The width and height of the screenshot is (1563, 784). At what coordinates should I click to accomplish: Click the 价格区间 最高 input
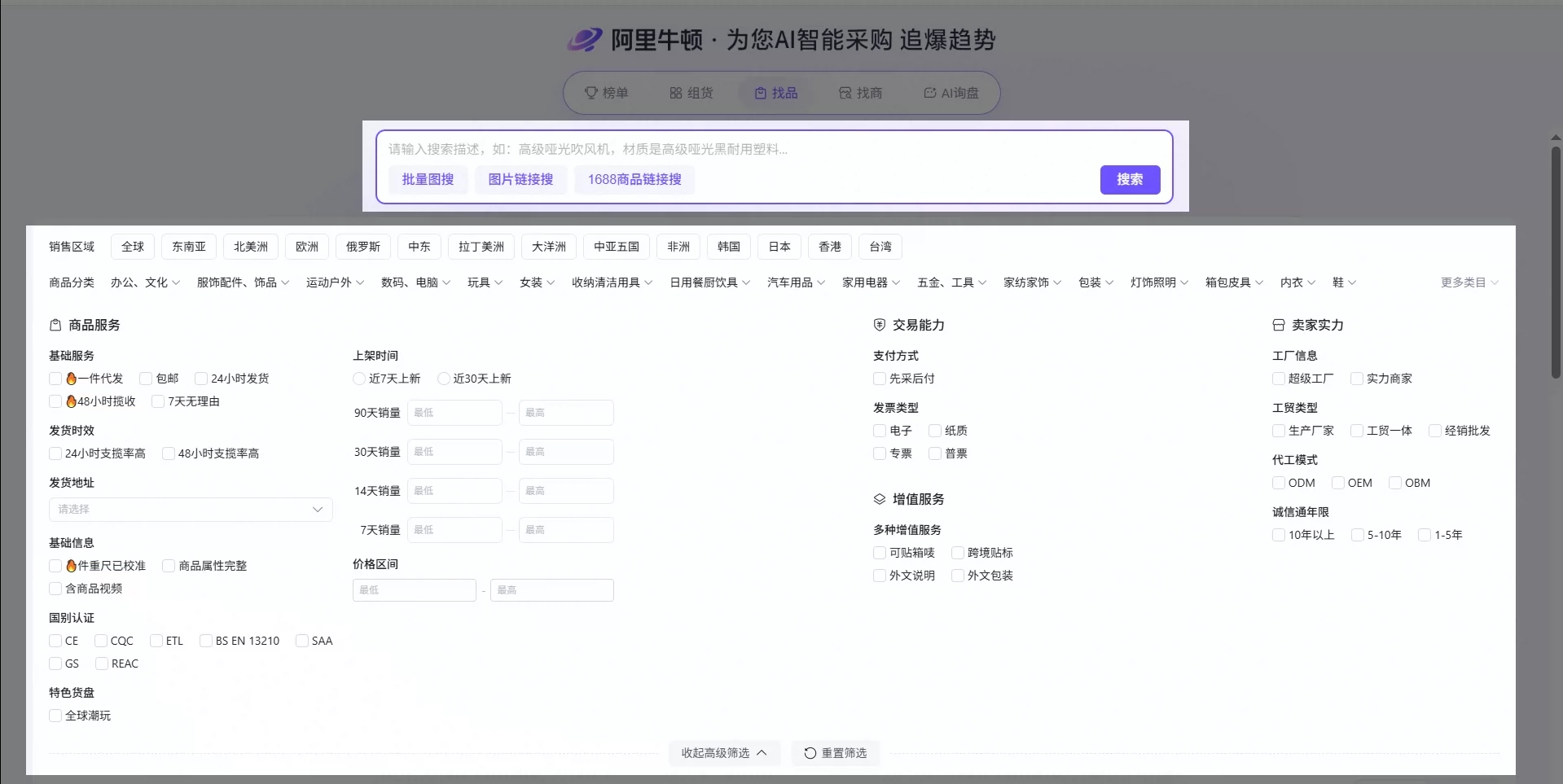[x=552, y=590]
